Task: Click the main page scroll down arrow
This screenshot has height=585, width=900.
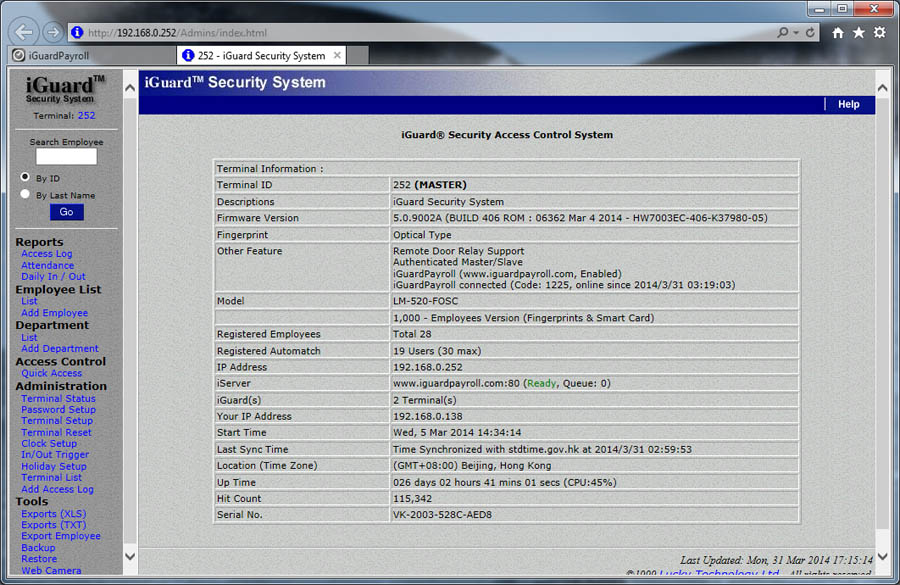Action: pyautogui.click(x=882, y=556)
